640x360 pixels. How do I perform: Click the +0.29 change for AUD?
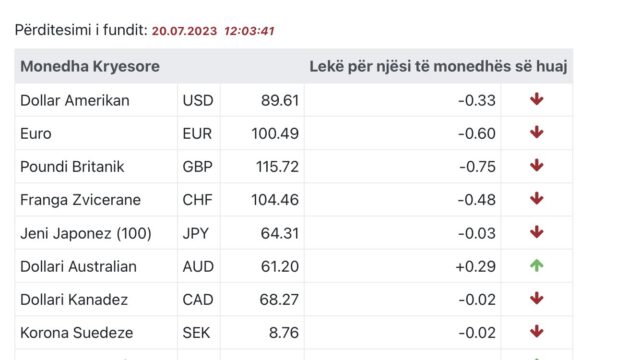476,267
